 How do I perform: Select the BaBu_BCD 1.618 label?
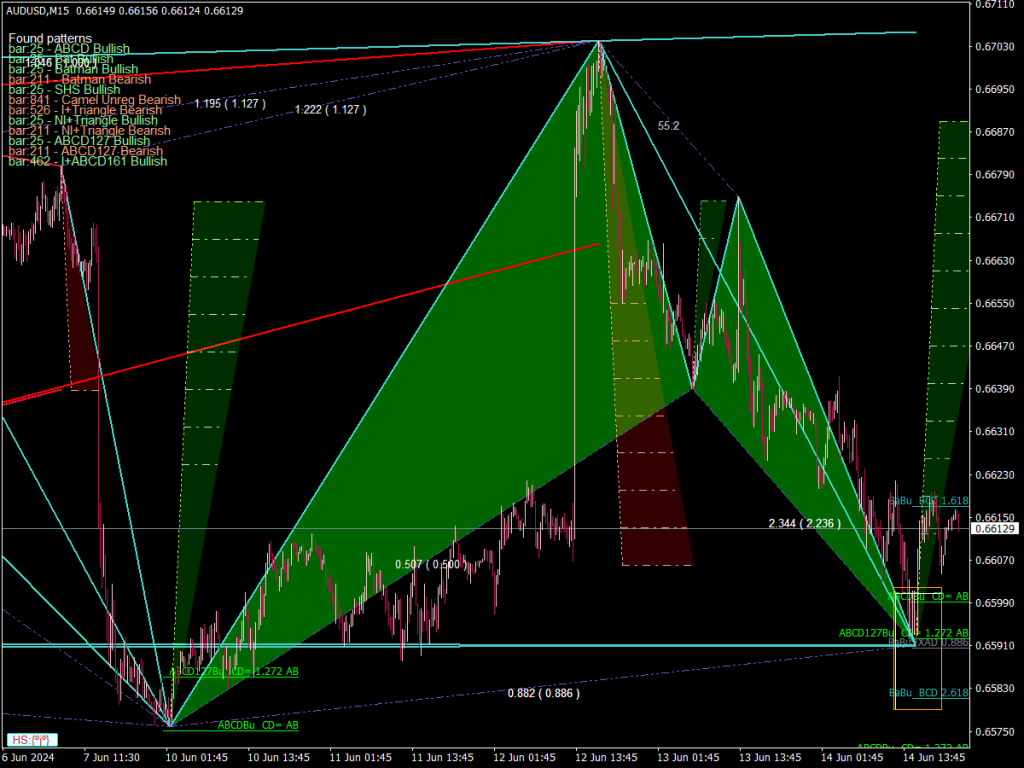(929, 500)
